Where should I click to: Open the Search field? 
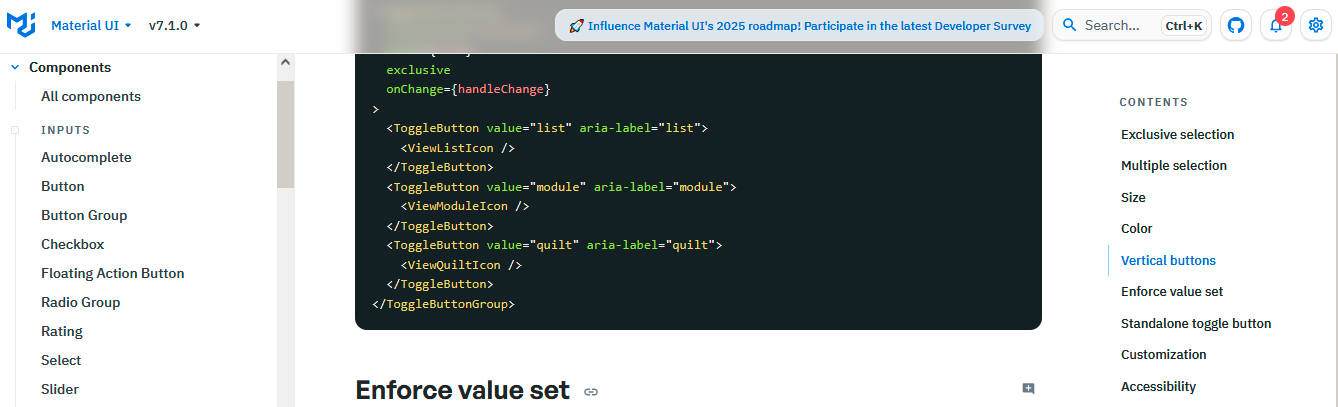(1132, 25)
